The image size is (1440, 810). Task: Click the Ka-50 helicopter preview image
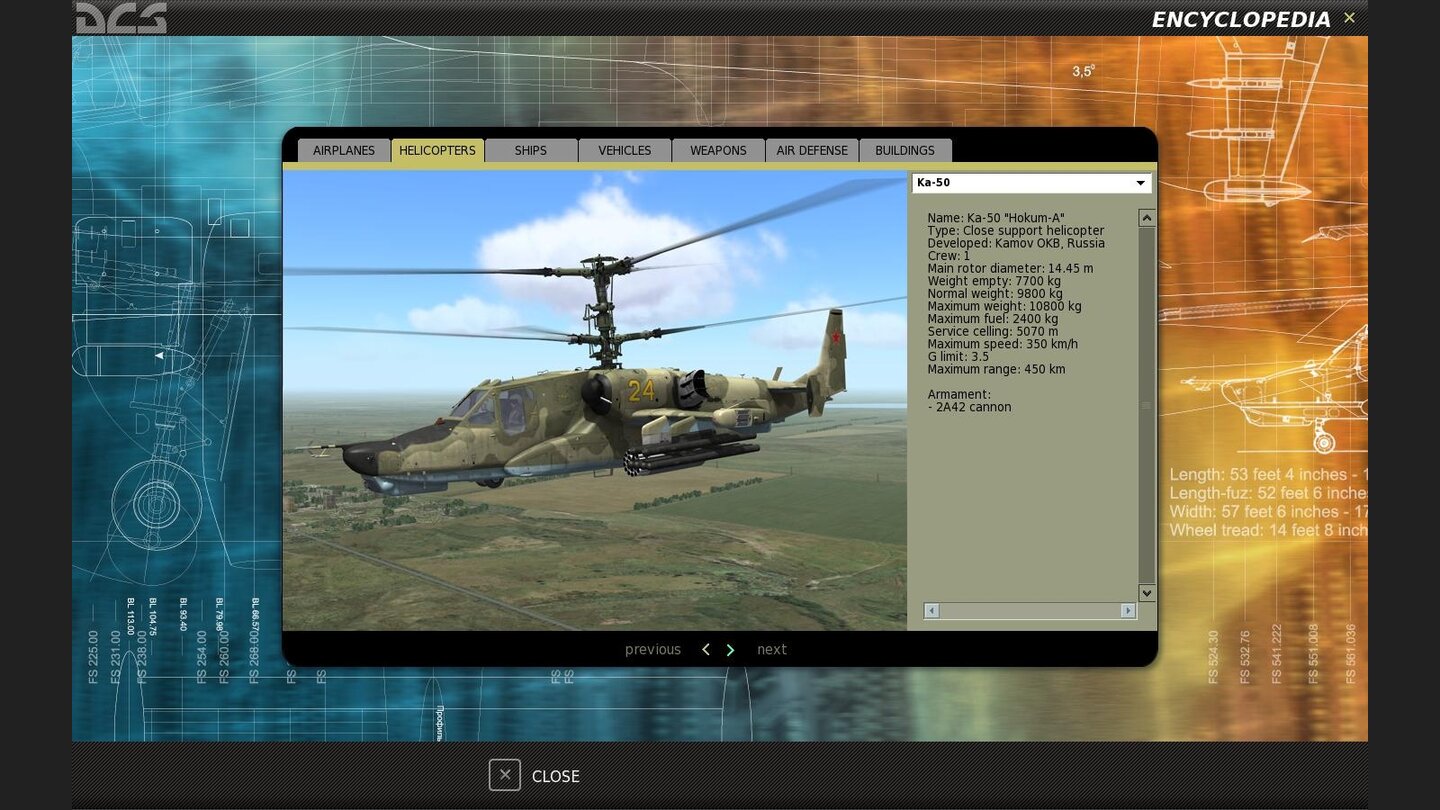click(595, 400)
